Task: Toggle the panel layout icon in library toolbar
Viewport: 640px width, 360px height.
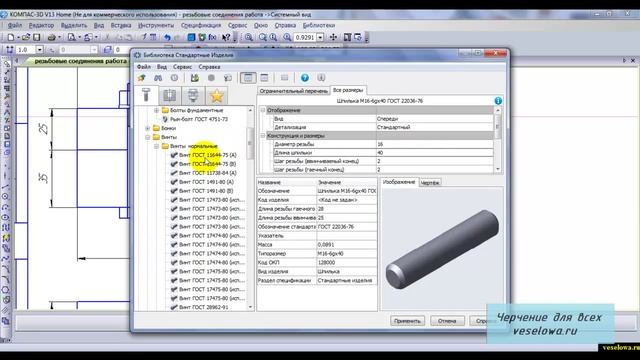Action: coord(248,78)
